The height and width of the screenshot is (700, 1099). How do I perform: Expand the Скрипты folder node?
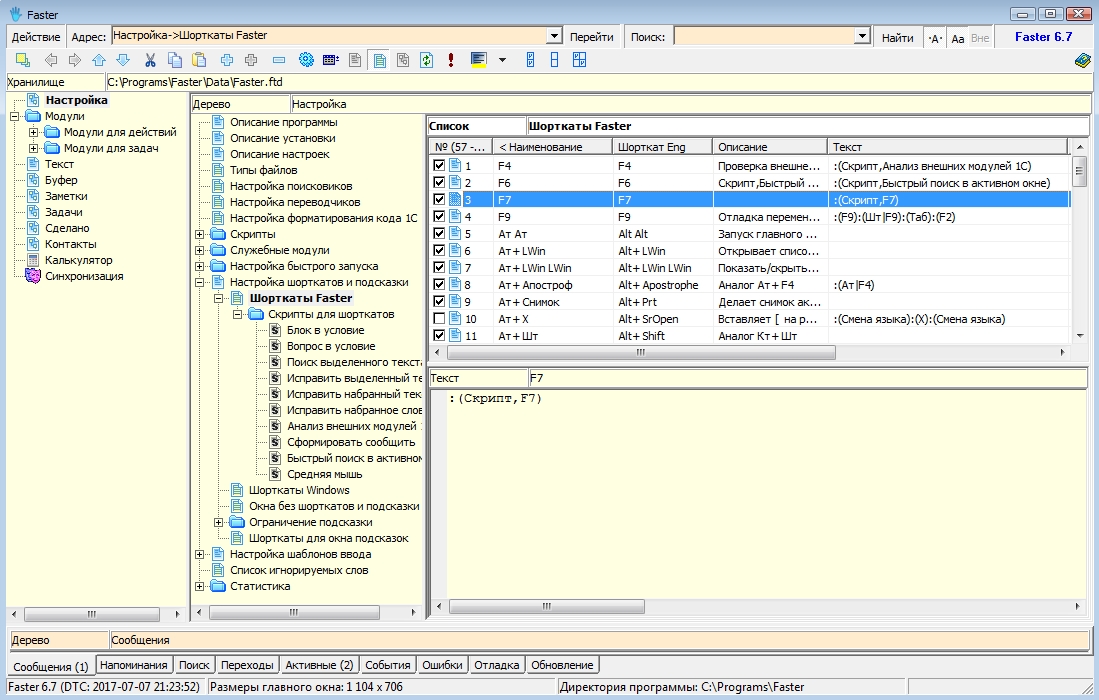point(200,234)
